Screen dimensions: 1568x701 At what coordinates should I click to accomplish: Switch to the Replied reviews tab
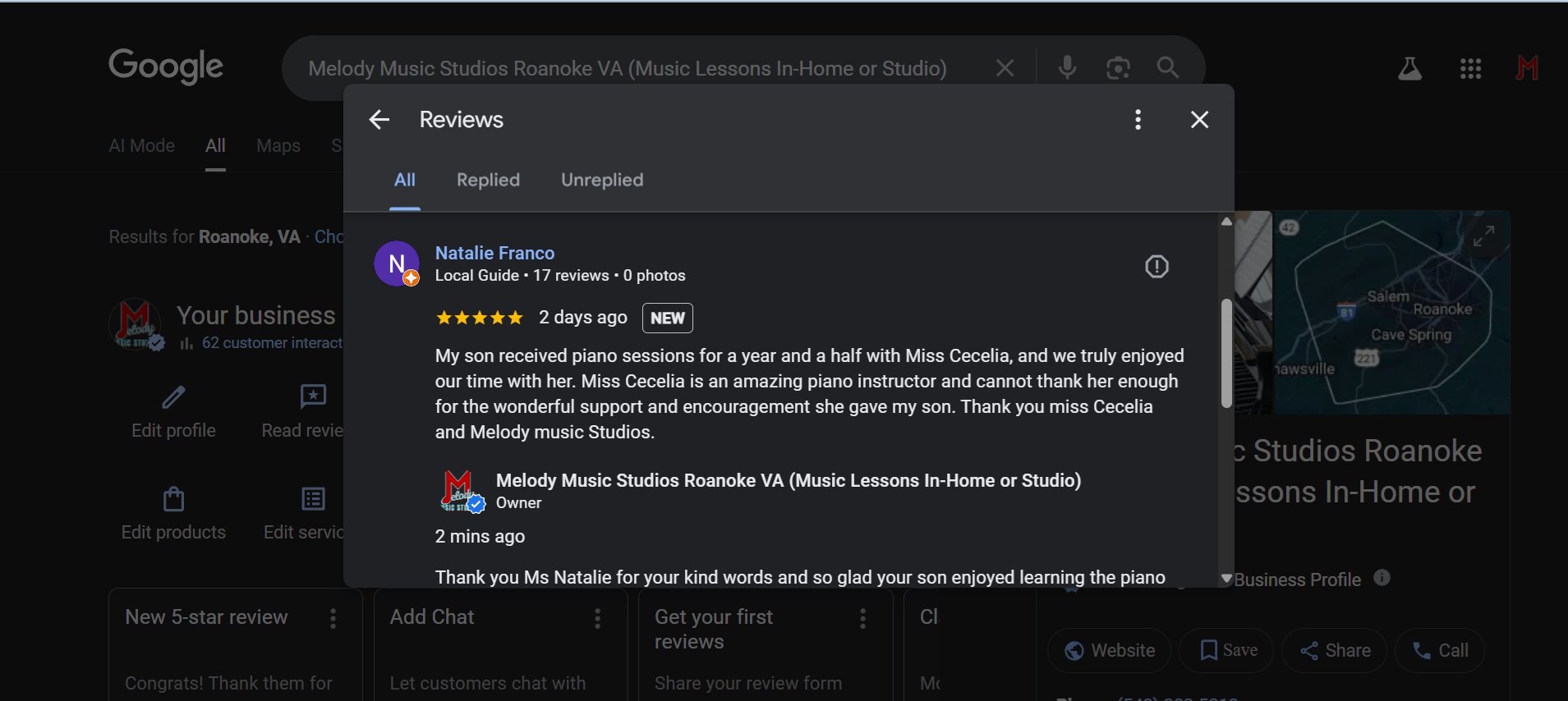pos(488,180)
